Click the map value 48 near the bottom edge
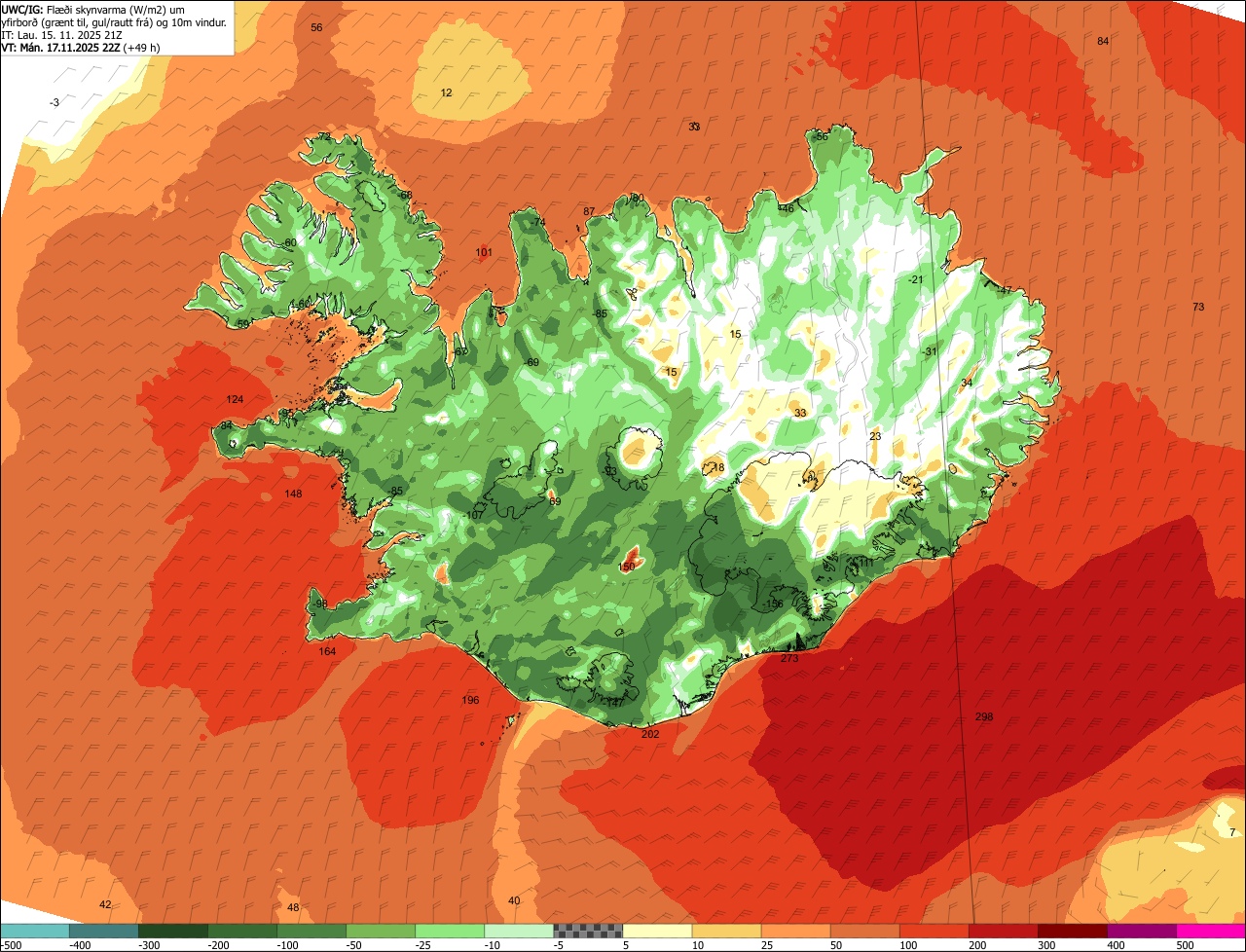Viewport: 1246px width, 952px height. tap(293, 907)
